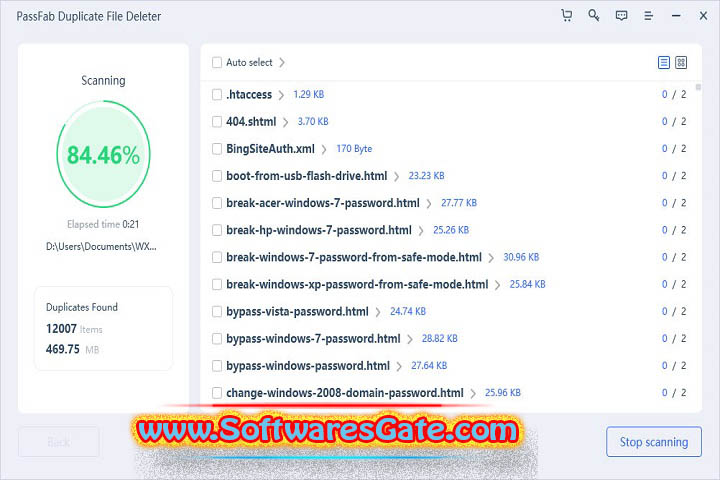Screen dimensions: 720x480
Task: Click the 469.75 MB duplicates size
Action: coord(72,349)
